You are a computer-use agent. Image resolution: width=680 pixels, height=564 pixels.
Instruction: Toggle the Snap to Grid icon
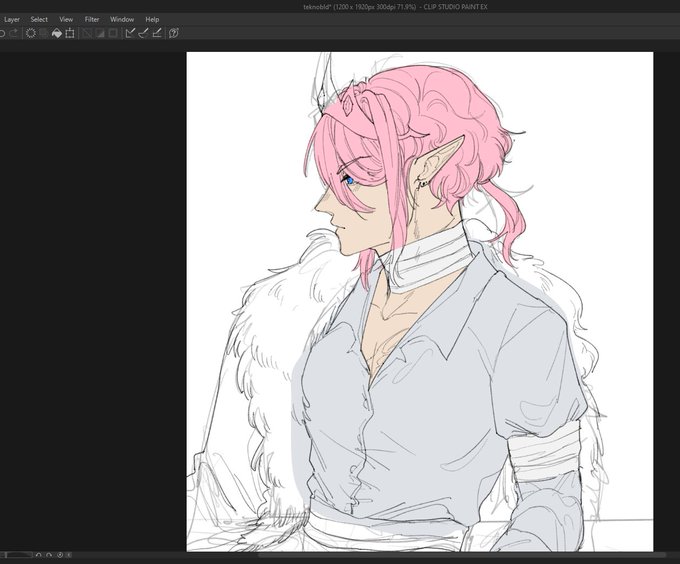pyautogui.click(x=157, y=33)
